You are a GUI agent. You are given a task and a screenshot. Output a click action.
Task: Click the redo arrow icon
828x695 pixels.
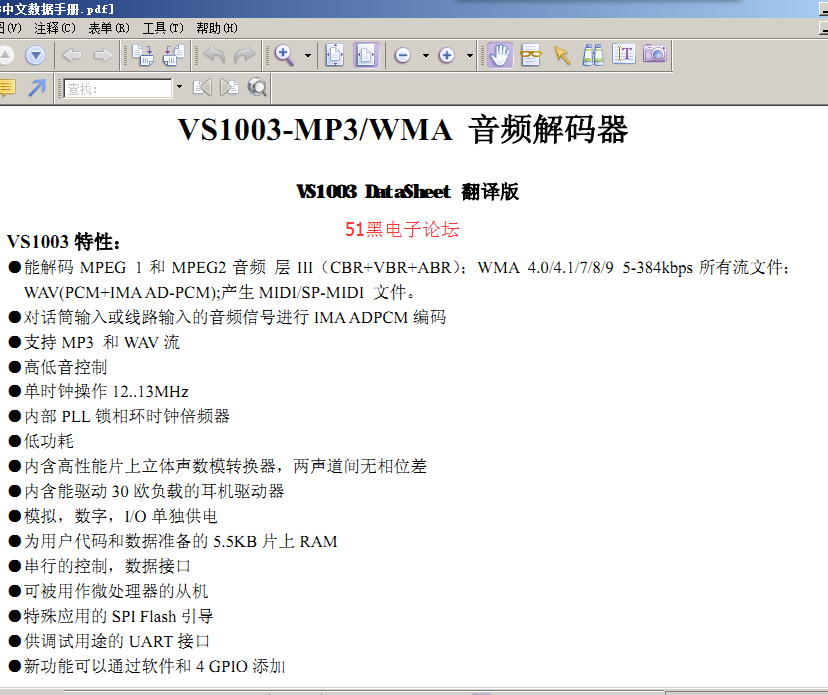click(x=244, y=55)
